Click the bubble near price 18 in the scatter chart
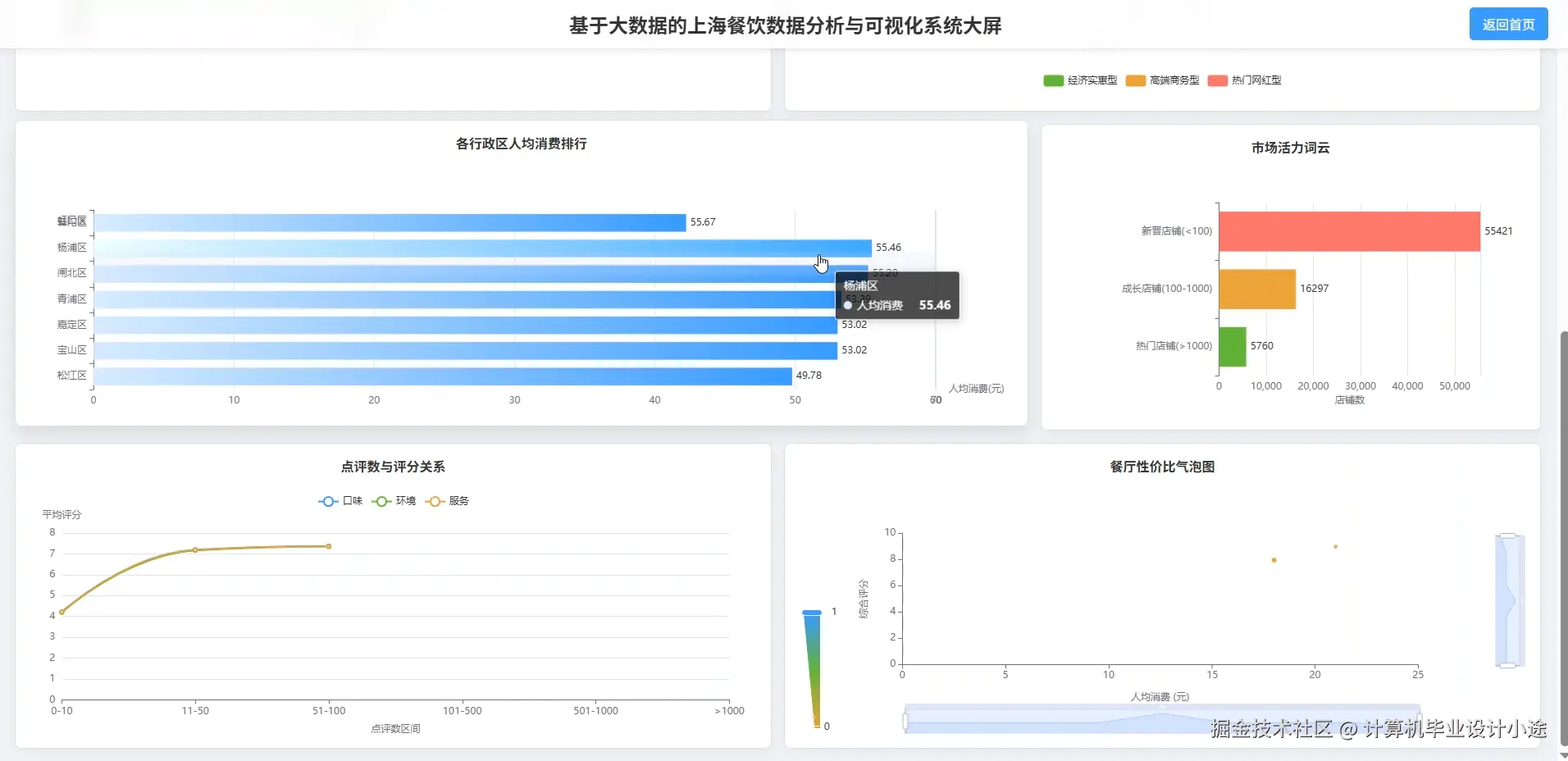This screenshot has height=761, width=1568. click(x=1274, y=560)
